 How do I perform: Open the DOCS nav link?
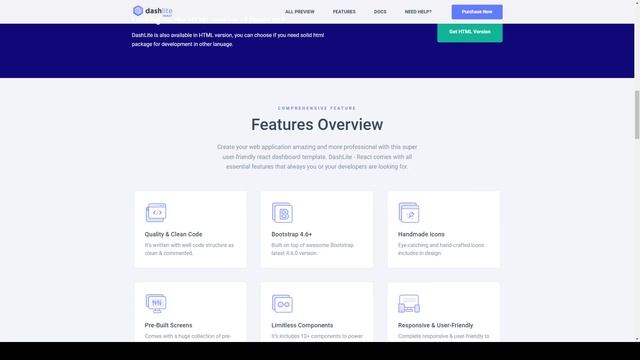tap(380, 12)
